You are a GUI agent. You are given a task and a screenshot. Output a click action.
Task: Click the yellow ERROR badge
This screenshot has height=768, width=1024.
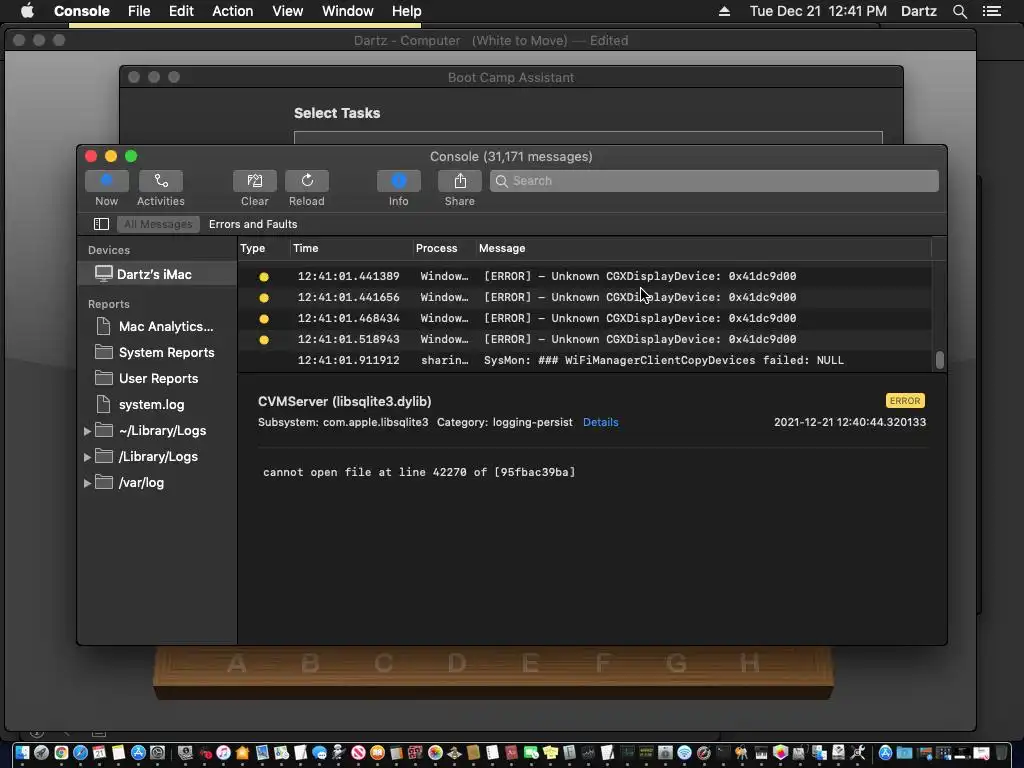tap(905, 400)
